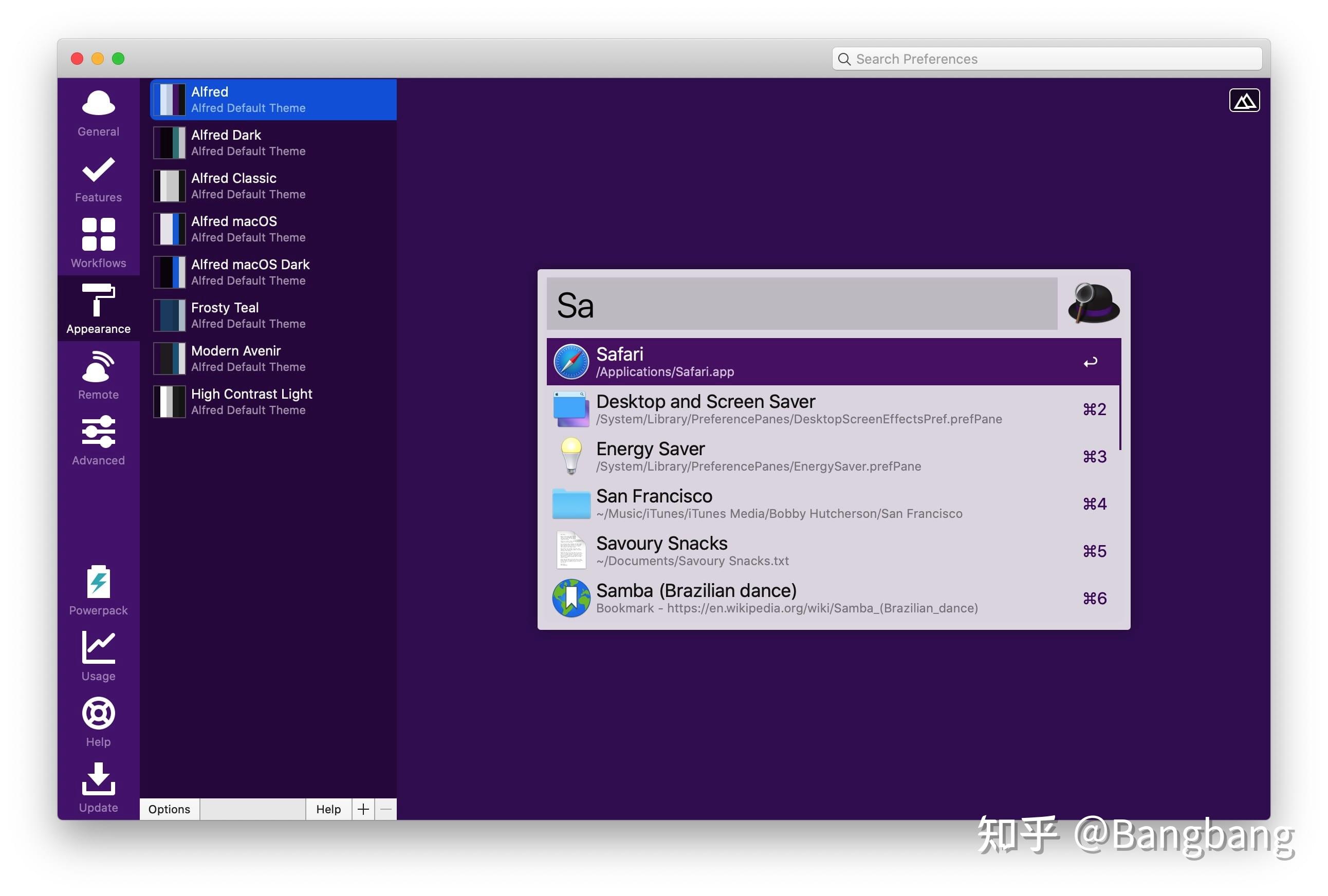The height and width of the screenshot is (896, 1328).
Task: Add a new theme with the plus button
Action: [x=363, y=809]
